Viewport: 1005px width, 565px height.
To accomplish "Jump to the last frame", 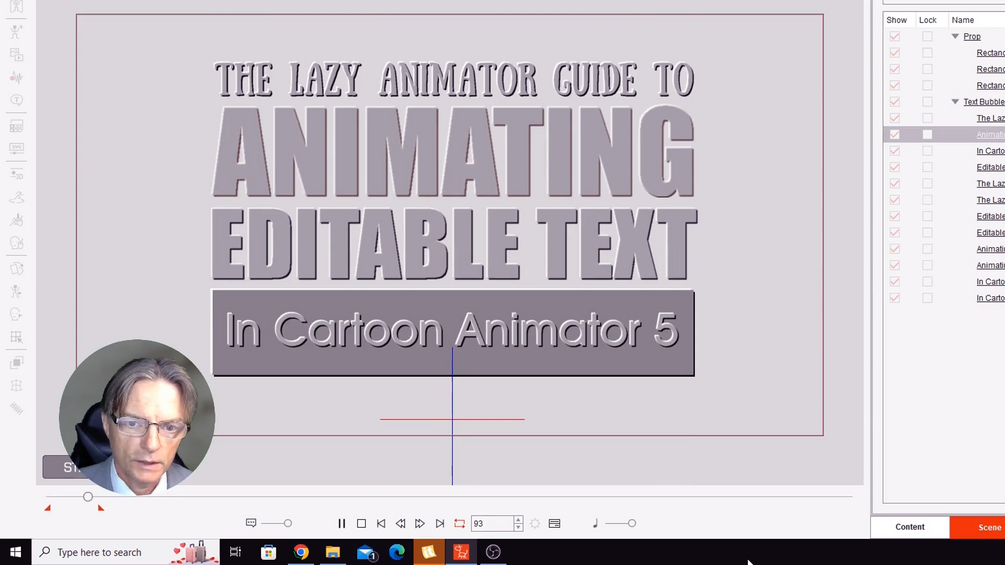I will click(440, 523).
